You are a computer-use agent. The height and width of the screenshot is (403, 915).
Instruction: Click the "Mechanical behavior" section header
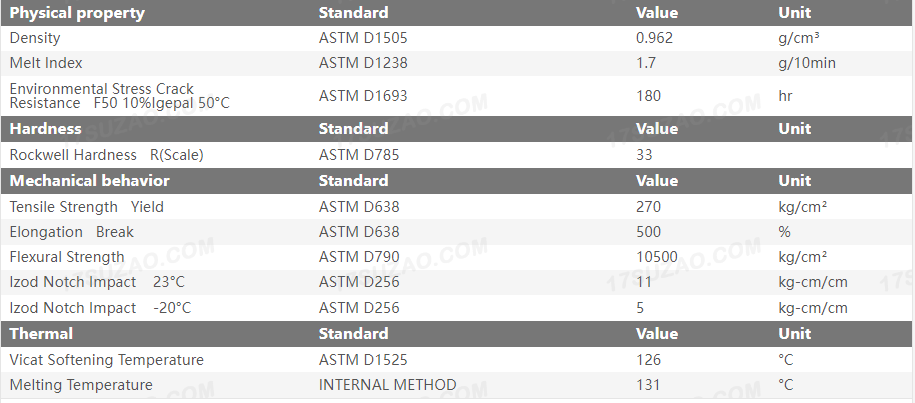89,181
